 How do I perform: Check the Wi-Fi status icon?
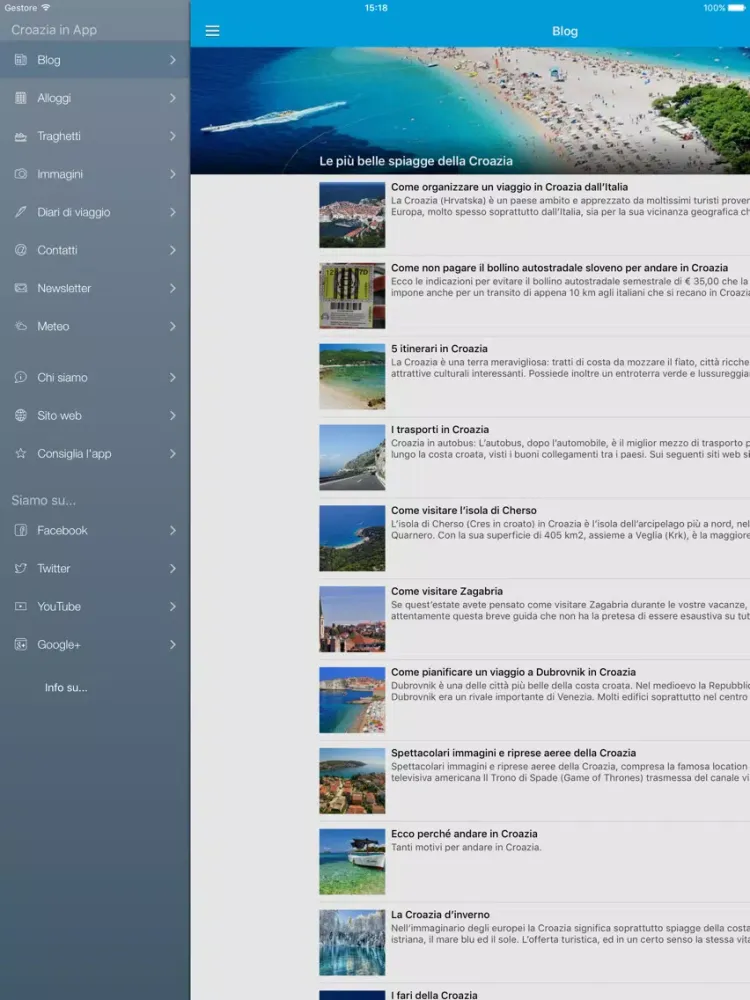pos(45,8)
